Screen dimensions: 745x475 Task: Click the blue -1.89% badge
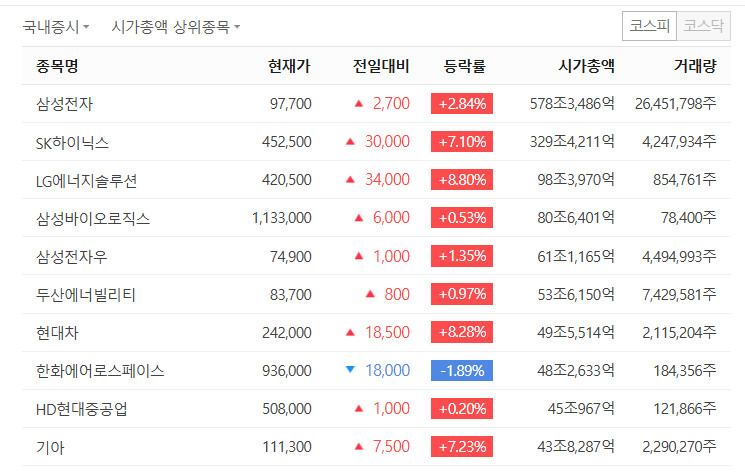pyautogui.click(x=462, y=370)
